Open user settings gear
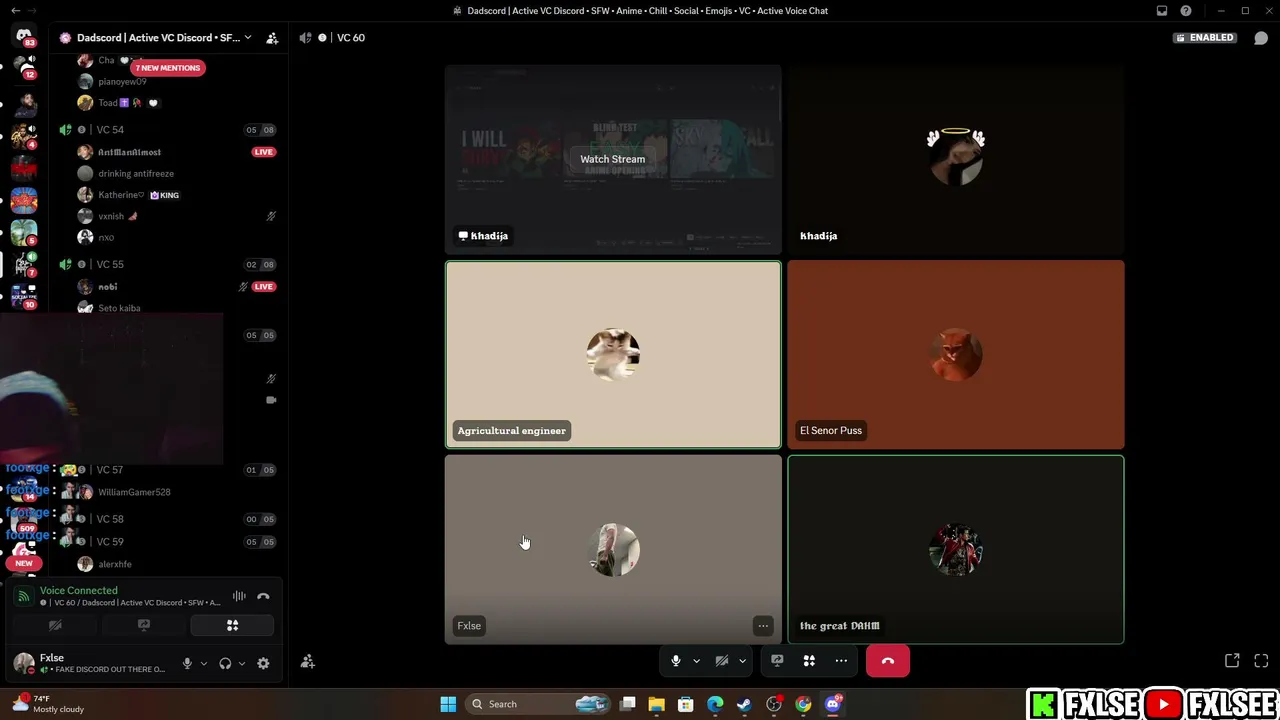 click(263, 663)
